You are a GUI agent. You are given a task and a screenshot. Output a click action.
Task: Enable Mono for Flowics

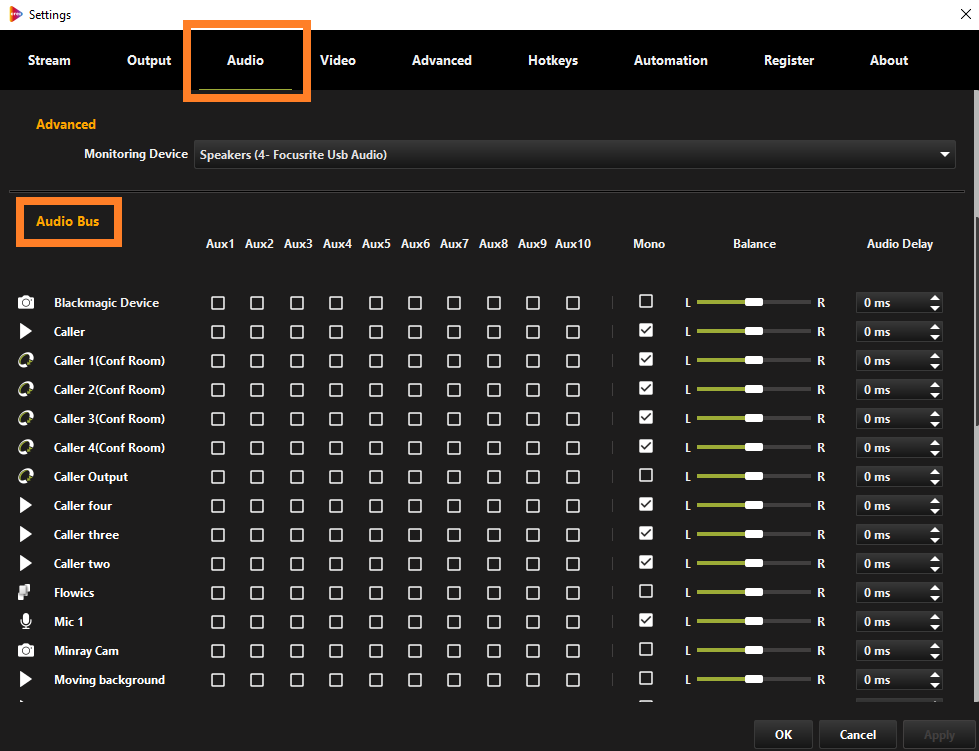click(x=646, y=591)
